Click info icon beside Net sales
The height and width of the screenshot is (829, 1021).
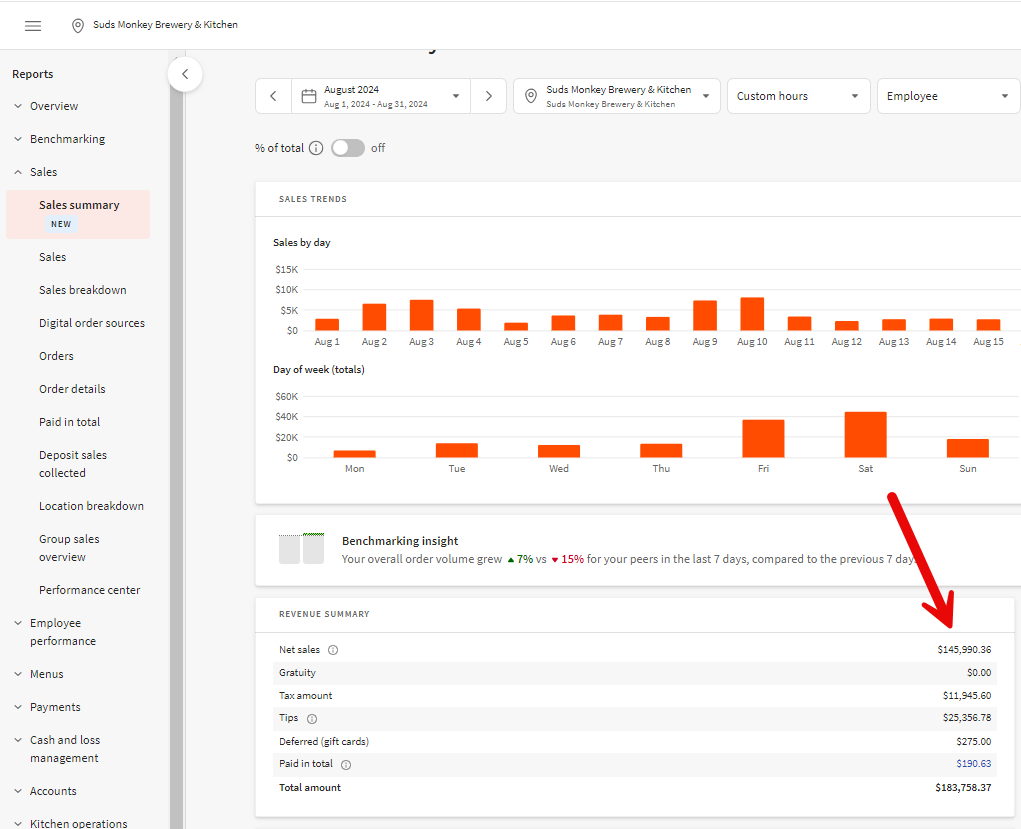333,650
